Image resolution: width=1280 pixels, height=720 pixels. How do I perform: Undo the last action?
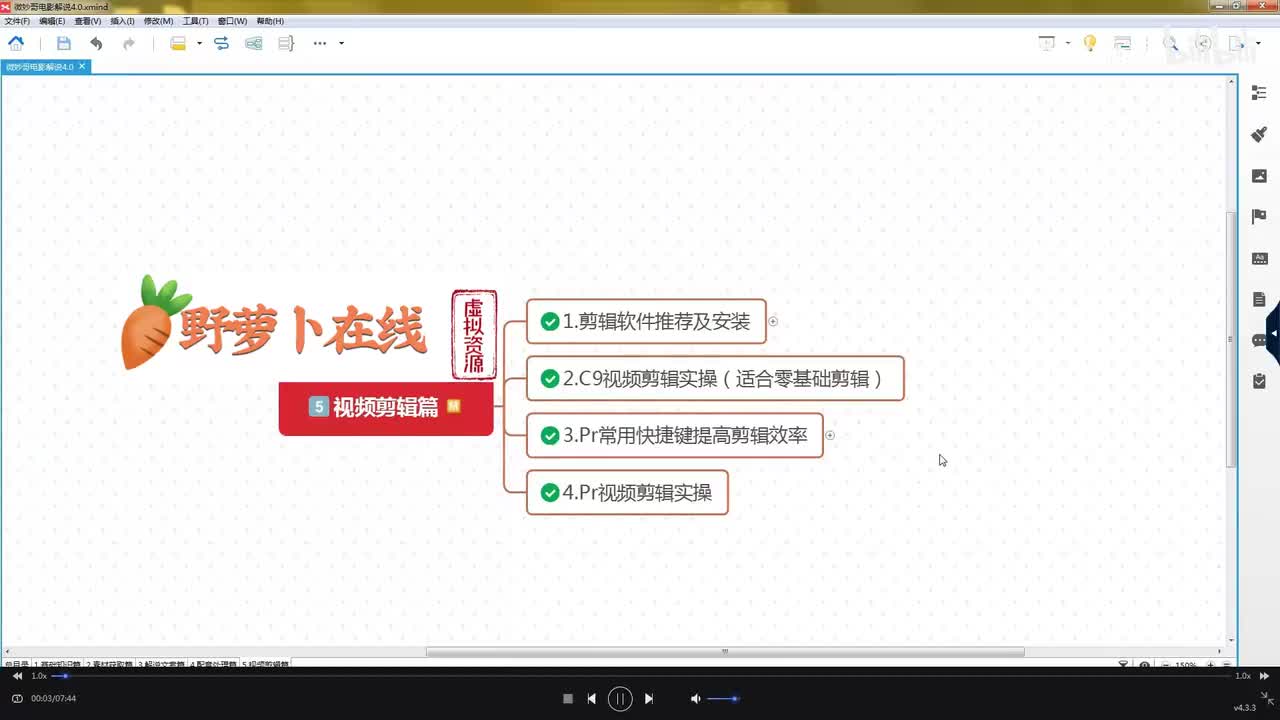(x=96, y=43)
